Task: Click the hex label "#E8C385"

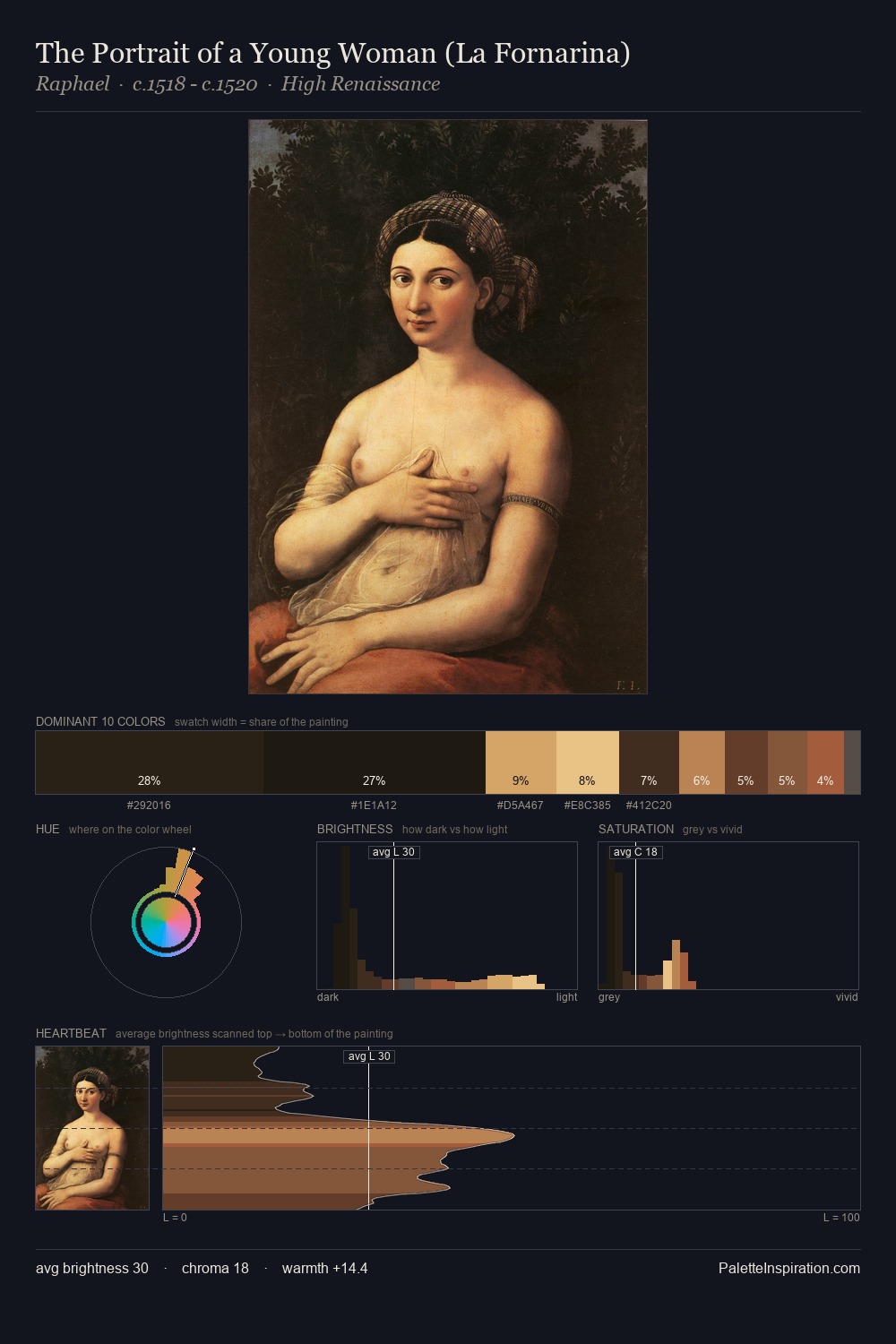Action: [x=588, y=806]
